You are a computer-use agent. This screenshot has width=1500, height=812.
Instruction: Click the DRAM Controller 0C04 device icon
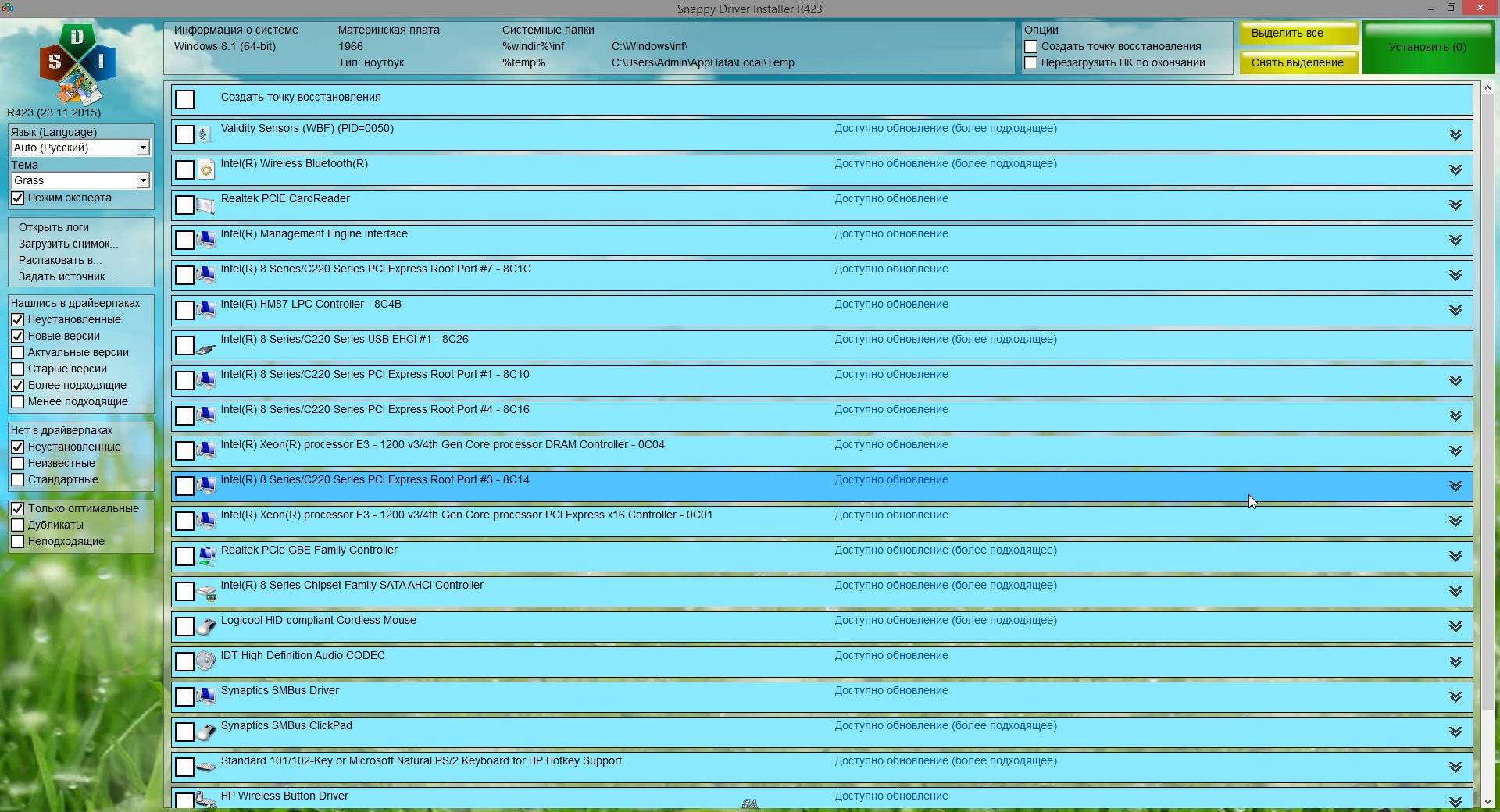click(x=205, y=451)
